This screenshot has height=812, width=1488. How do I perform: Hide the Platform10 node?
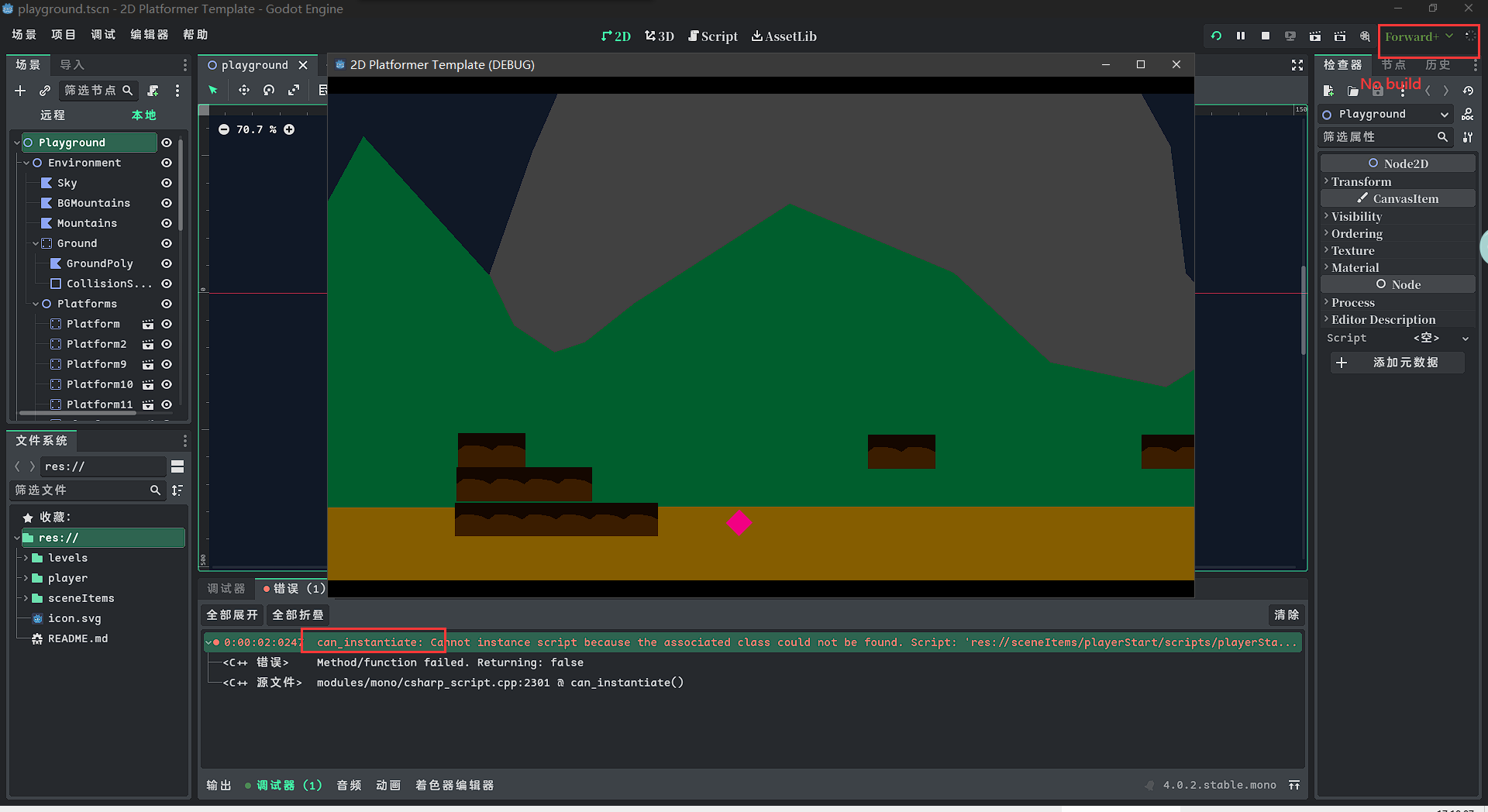tap(167, 384)
